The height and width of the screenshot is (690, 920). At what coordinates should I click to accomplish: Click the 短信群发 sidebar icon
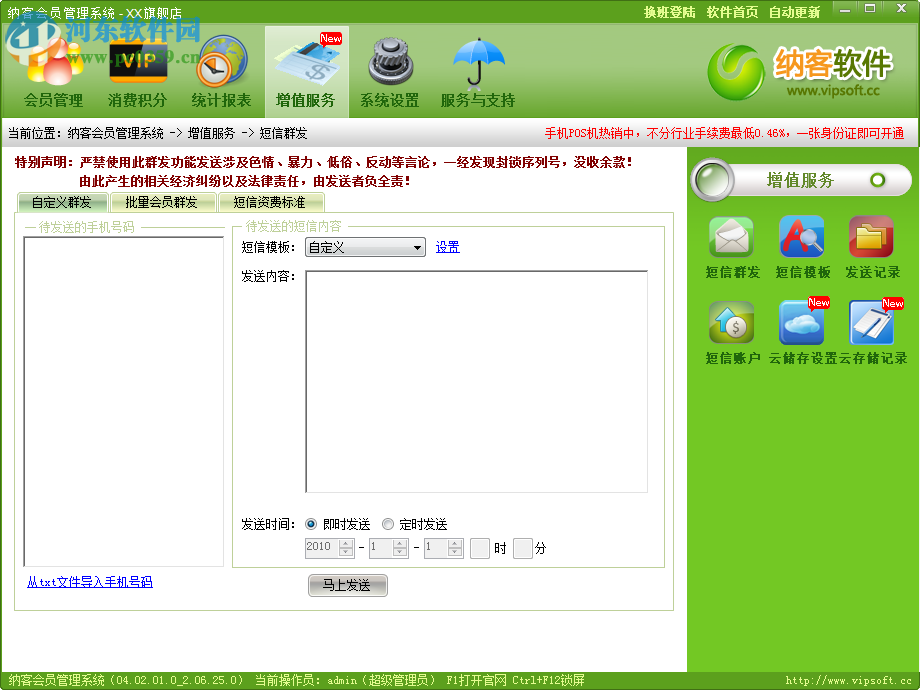coord(731,237)
